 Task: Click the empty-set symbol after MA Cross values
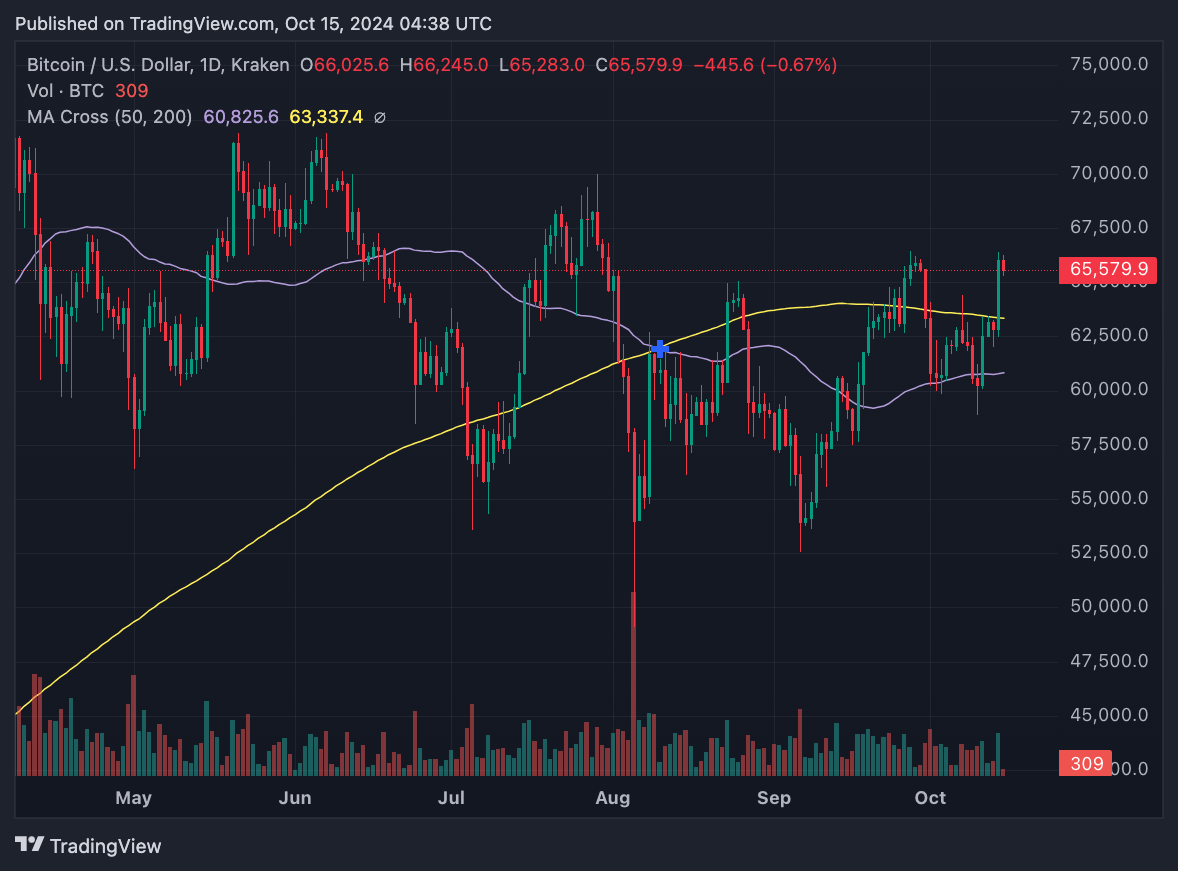(x=380, y=117)
